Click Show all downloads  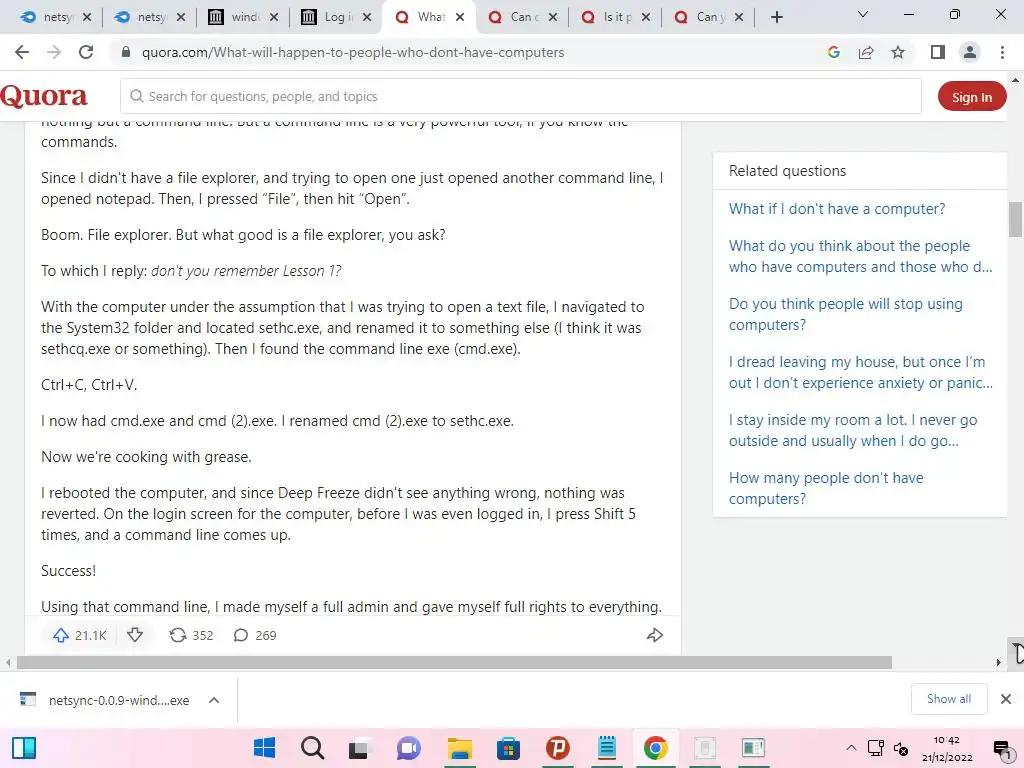tap(948, 699)
